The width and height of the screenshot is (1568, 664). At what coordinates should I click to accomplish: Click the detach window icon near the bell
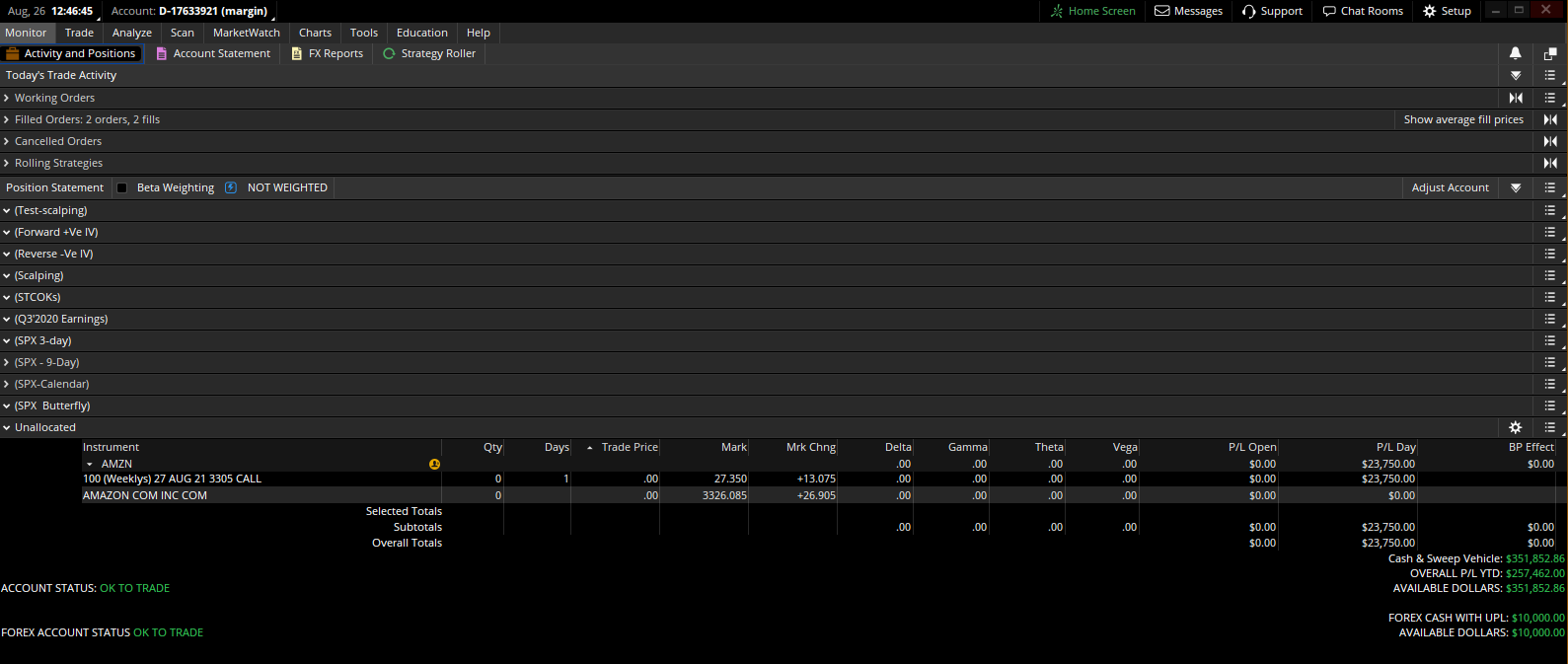pyautogui.click(x=1550, y=53)
